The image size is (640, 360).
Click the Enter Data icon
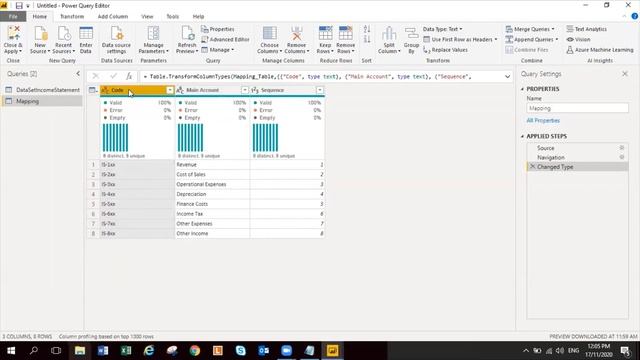86,33
